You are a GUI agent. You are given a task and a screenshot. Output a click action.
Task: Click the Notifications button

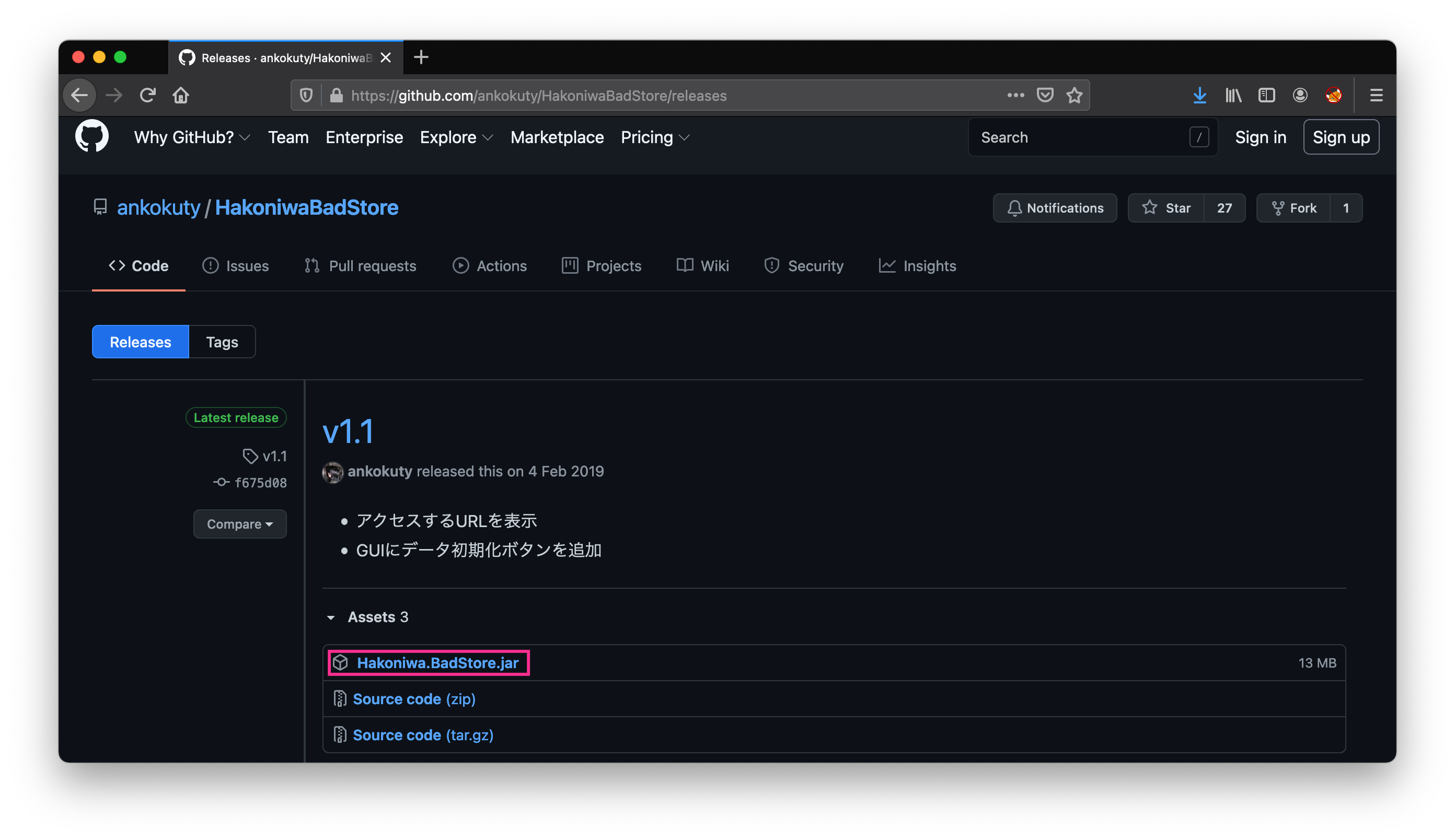pyautogui.click(x=1055, y=208)
